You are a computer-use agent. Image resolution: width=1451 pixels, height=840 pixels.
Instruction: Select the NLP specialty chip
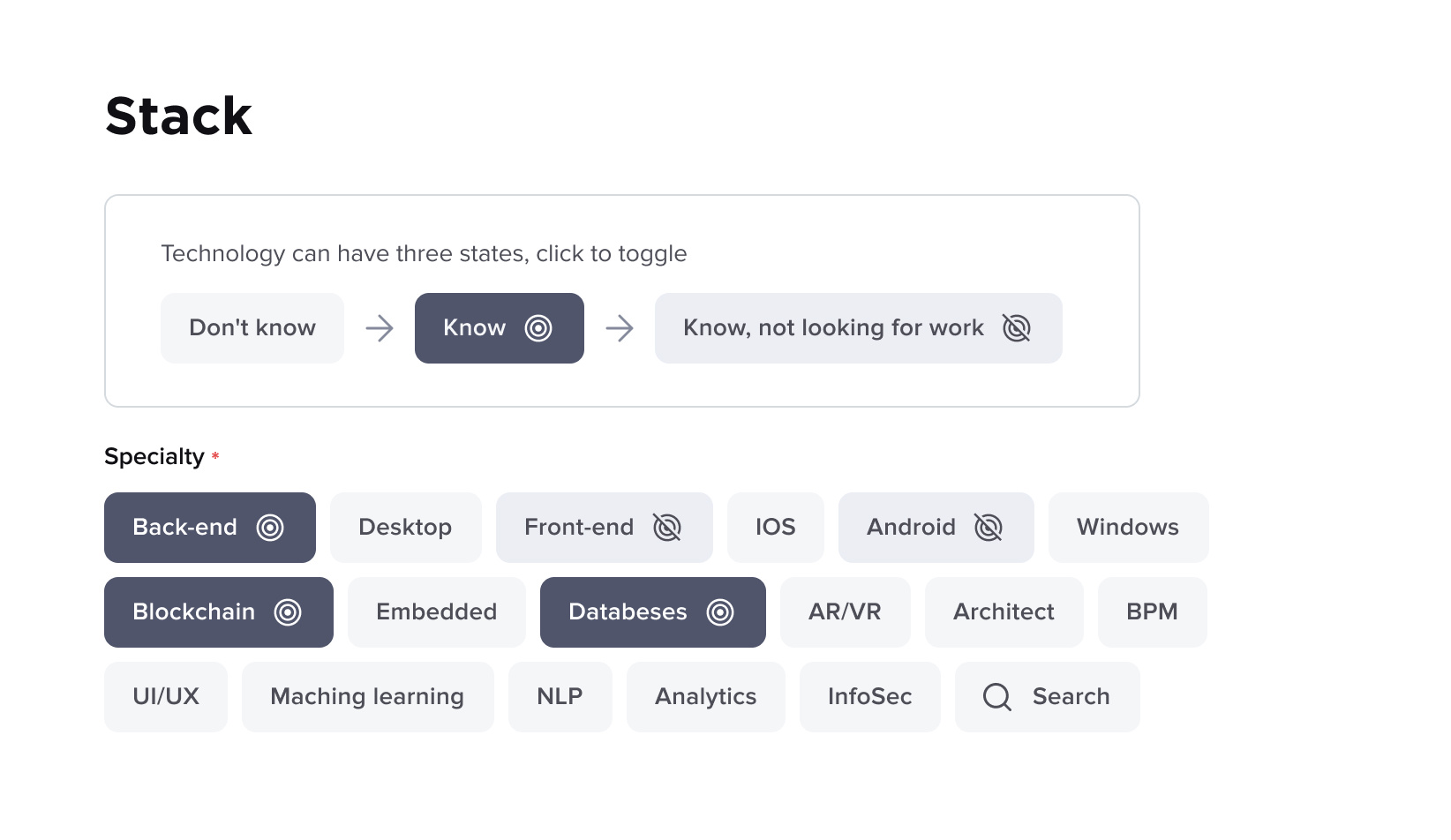(x=560, y=697)
